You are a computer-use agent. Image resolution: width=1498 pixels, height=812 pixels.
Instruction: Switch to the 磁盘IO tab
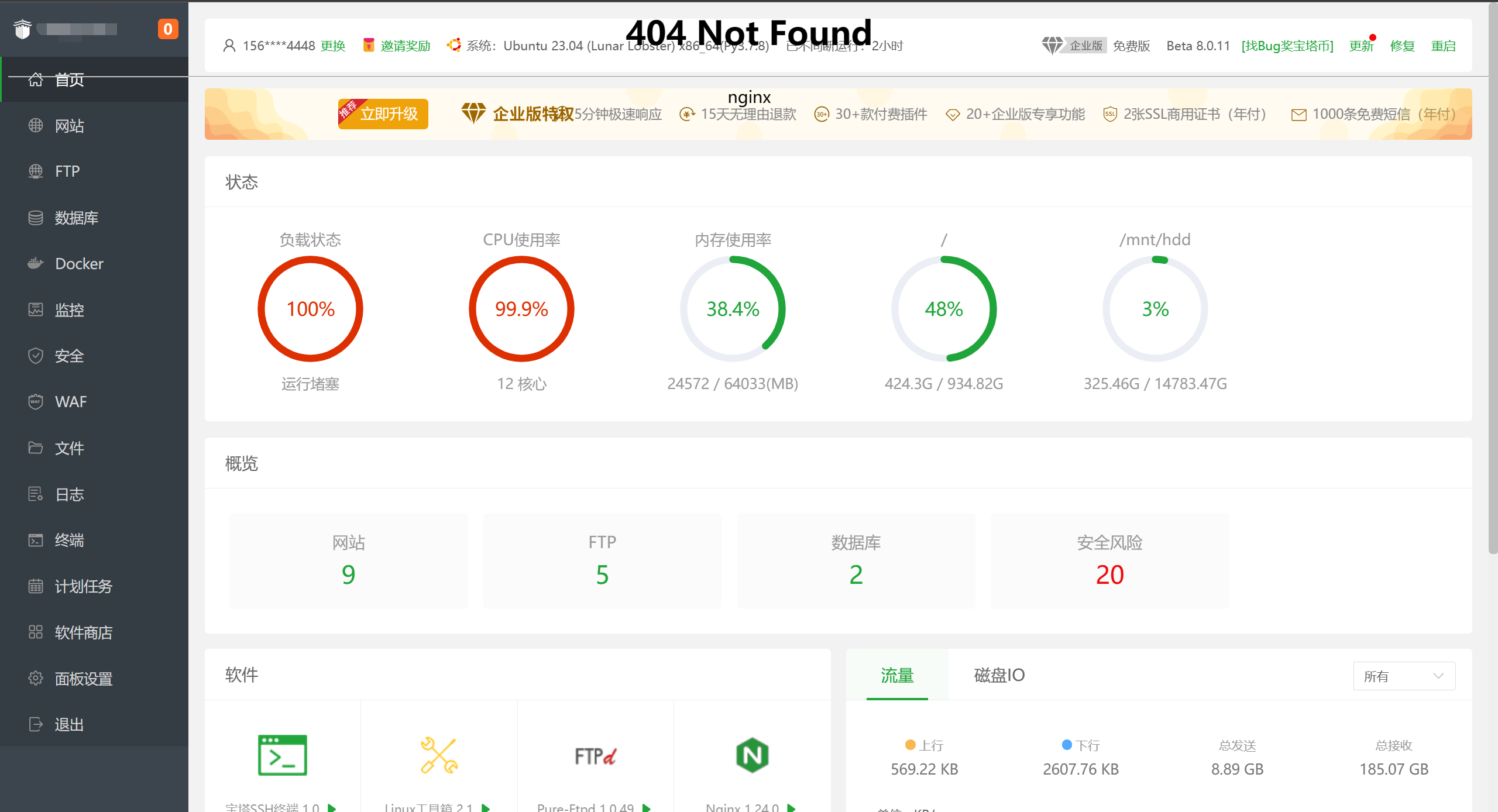[999, 675]
